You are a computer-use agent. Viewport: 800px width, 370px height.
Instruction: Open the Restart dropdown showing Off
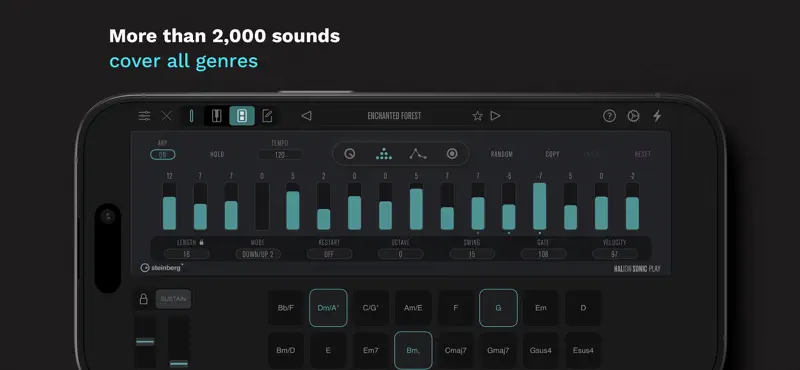pyautogui.click(x=329, y=254)
